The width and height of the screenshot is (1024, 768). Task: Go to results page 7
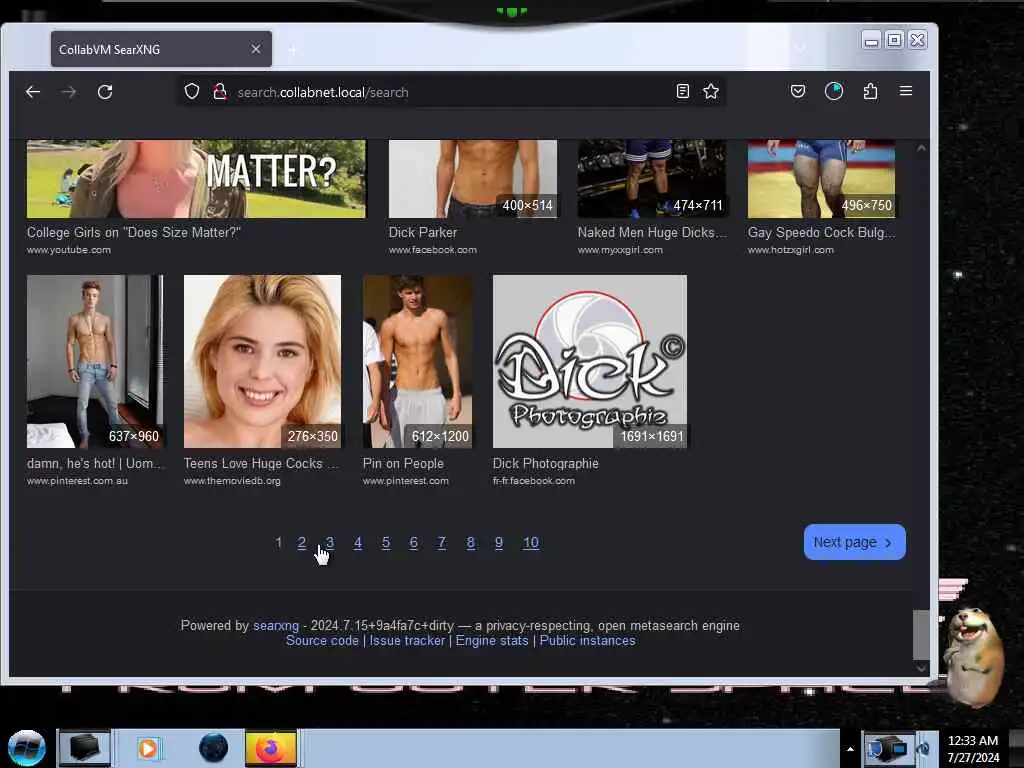[441, 543]
